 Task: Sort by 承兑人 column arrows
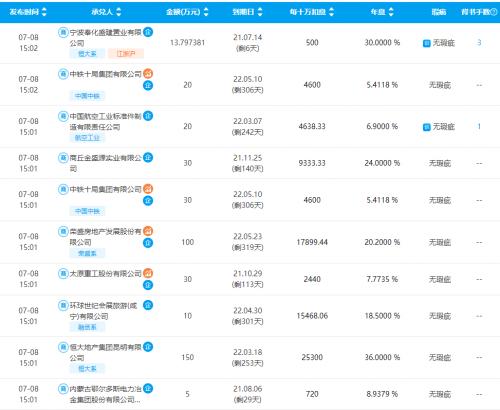[118, 12]
